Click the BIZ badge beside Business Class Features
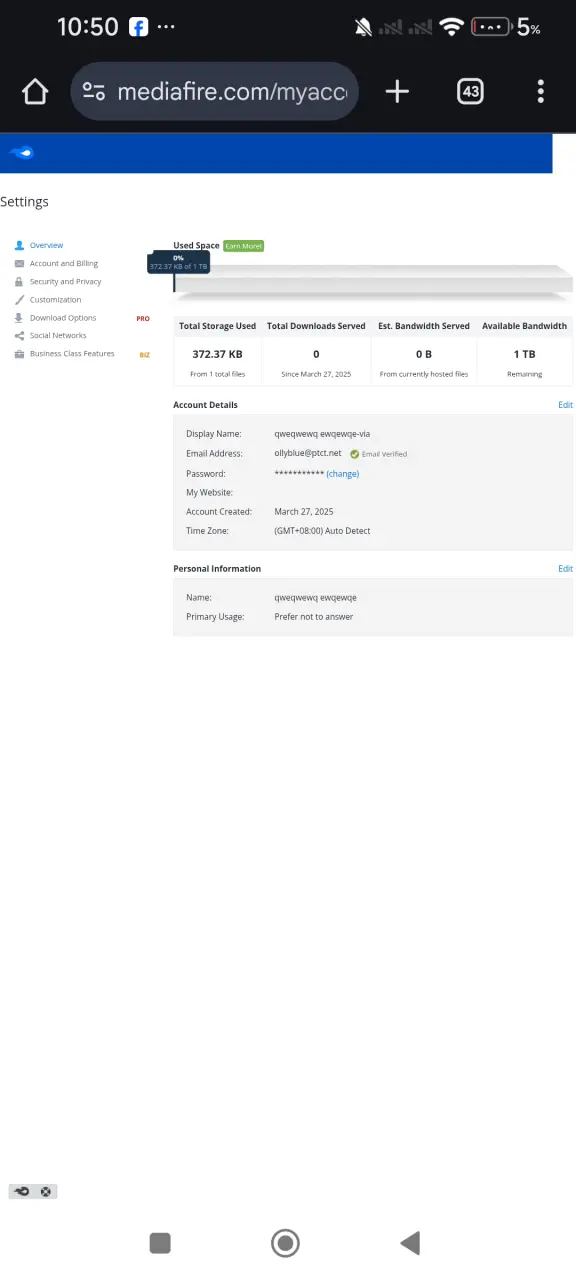The width and height of the screenshot is (576, 1280). pos(144,354)
